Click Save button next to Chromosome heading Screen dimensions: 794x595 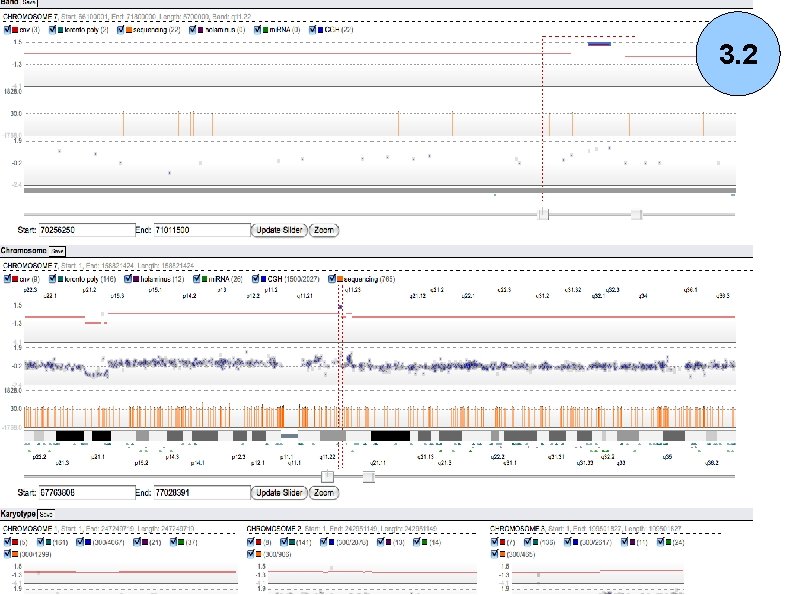tap(57, 251)
